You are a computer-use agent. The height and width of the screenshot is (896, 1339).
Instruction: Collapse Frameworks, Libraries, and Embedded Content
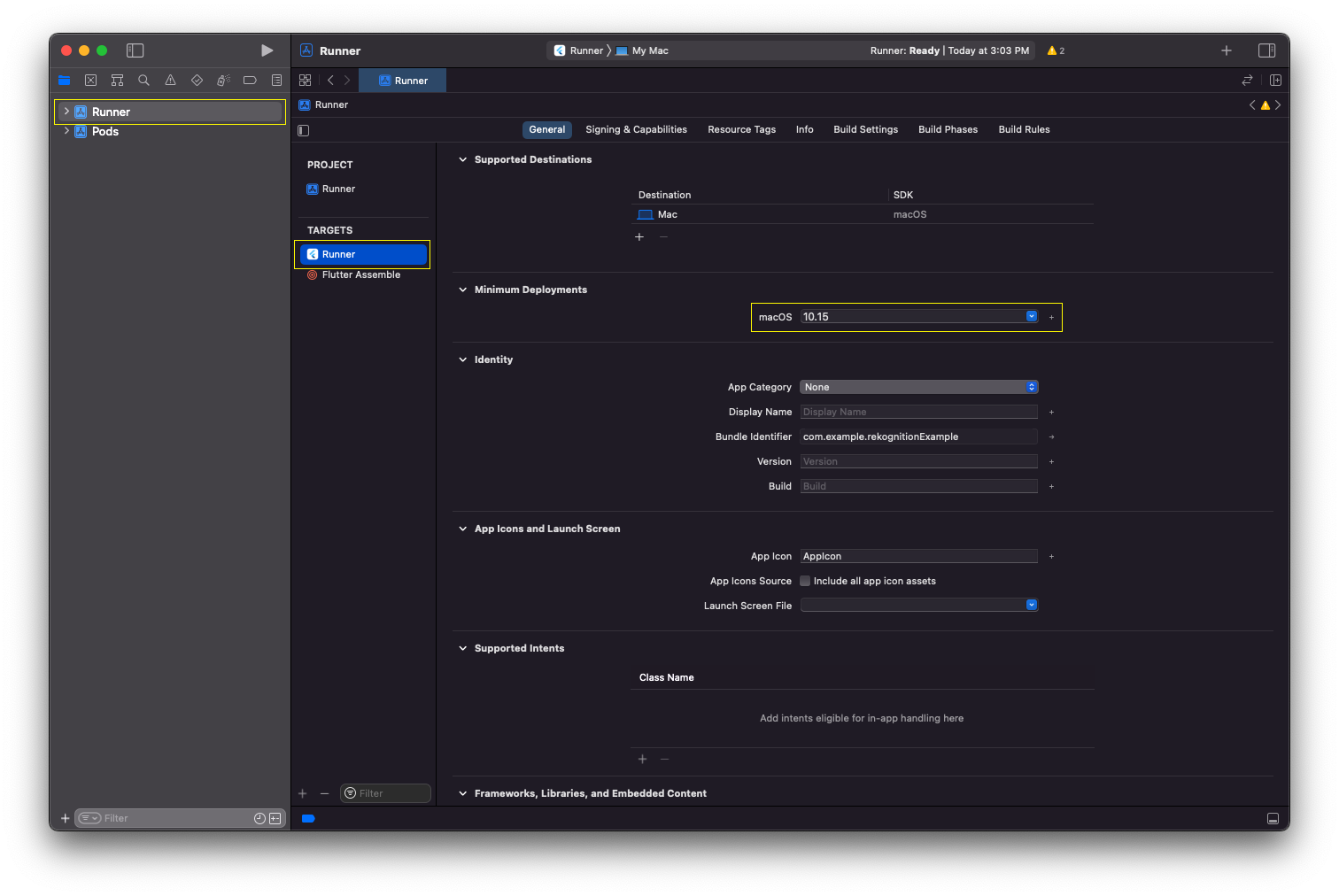[462, 793]
